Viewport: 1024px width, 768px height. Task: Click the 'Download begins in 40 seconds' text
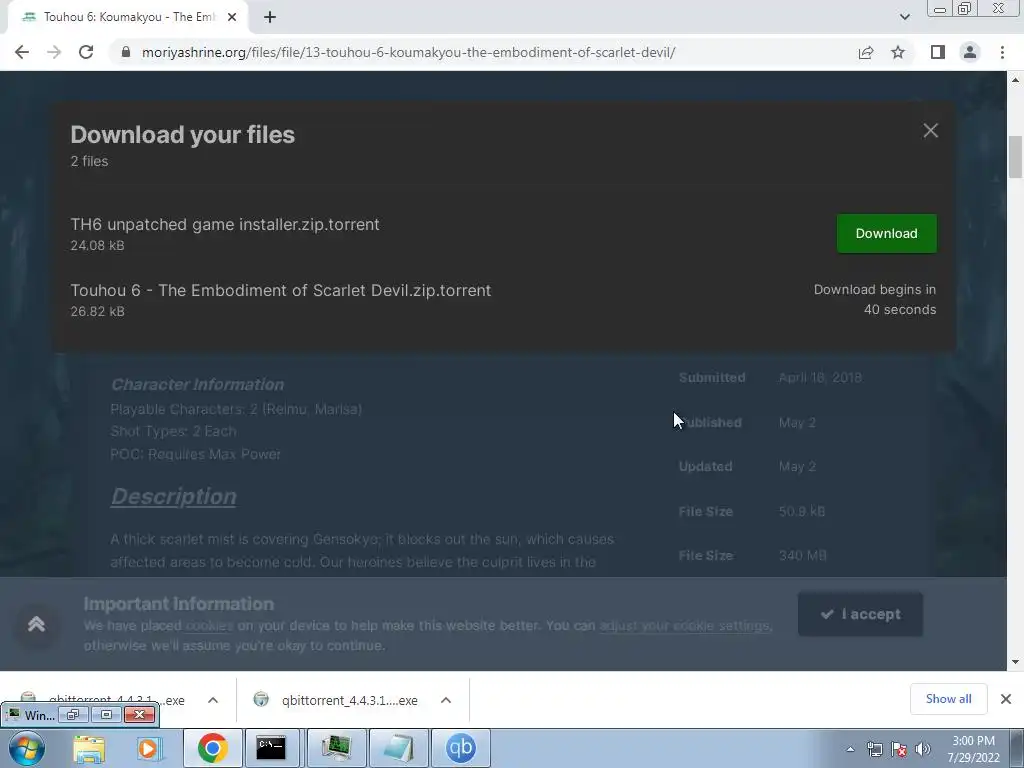tap(874, 299)
